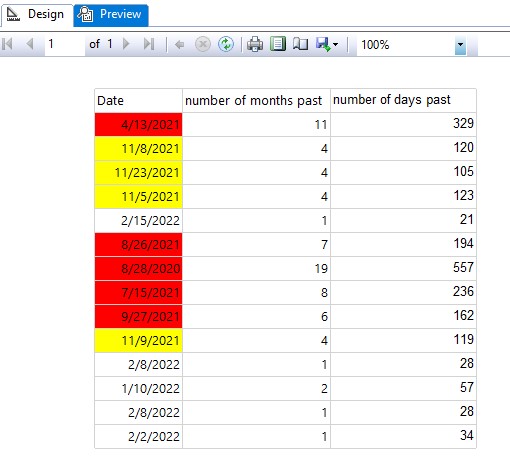This screenshot has height=462, width=510.
Task: Select the red 4/13/2021 date cell
Action: pos(138,124)
